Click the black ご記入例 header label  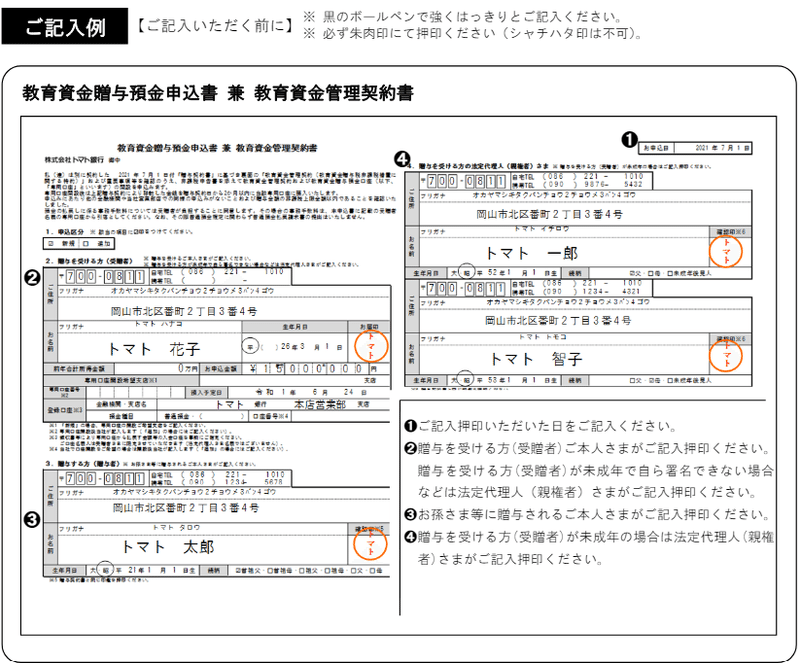(x=65, y=26)
